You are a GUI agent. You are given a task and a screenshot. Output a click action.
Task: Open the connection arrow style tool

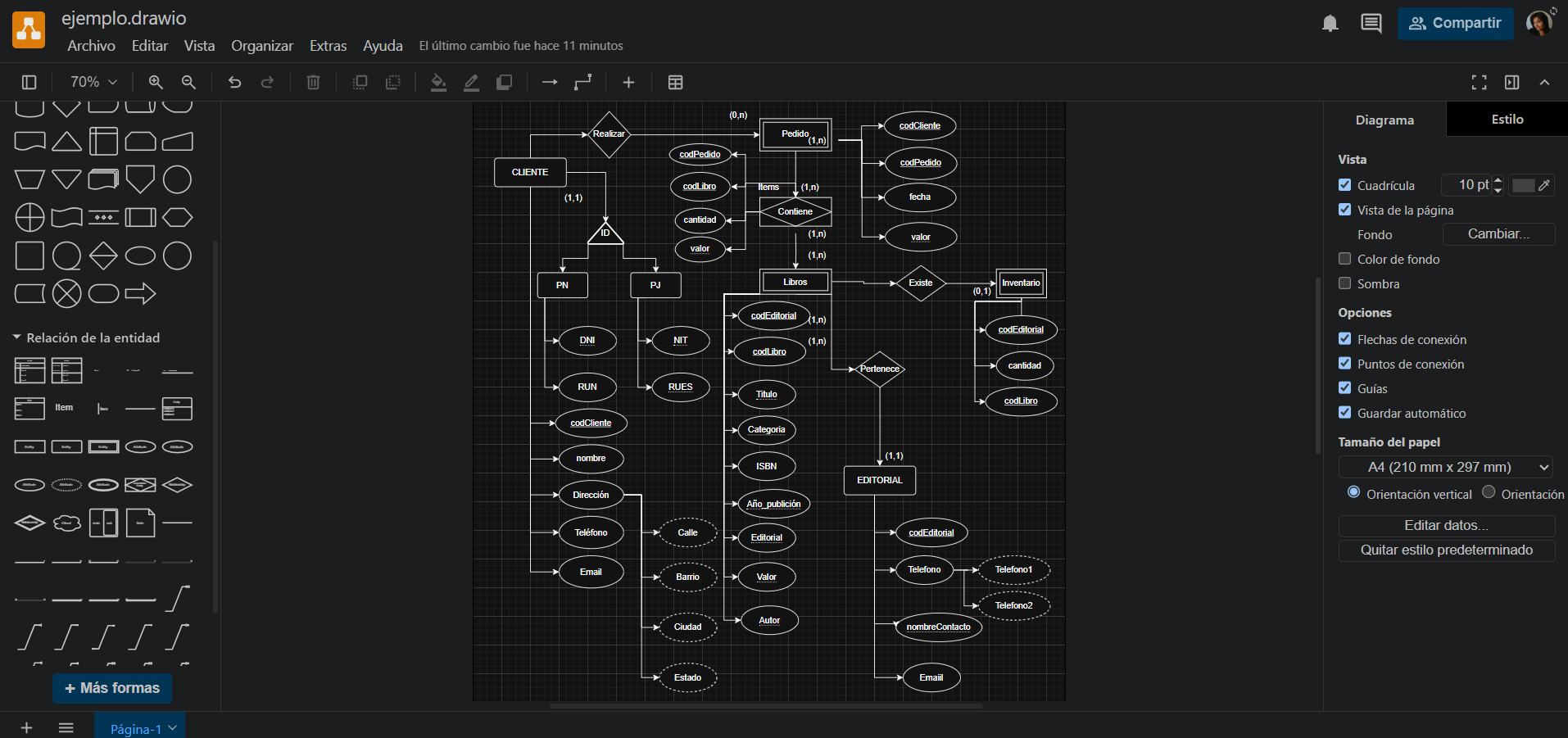(x=550, y=82)
